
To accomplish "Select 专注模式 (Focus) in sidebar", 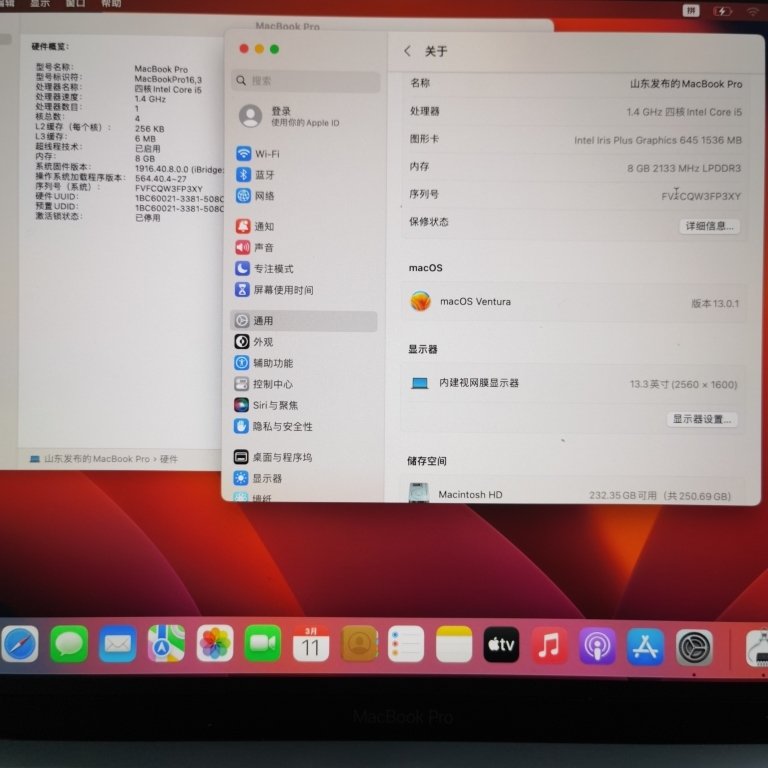I will click(272, 269).
